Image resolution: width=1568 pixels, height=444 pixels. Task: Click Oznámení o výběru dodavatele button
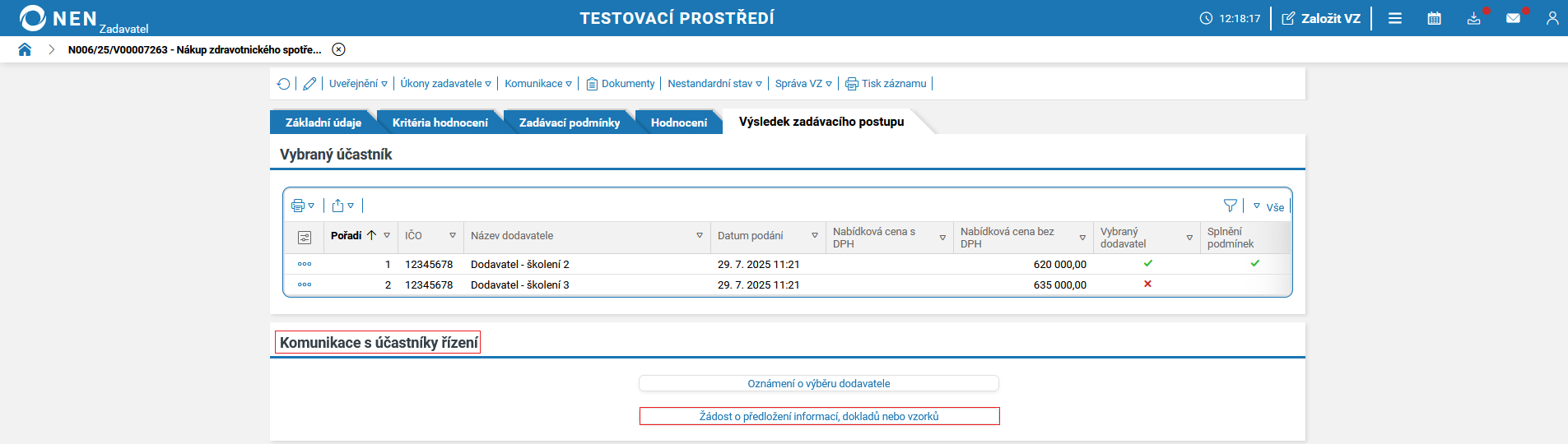pos(819,383)
